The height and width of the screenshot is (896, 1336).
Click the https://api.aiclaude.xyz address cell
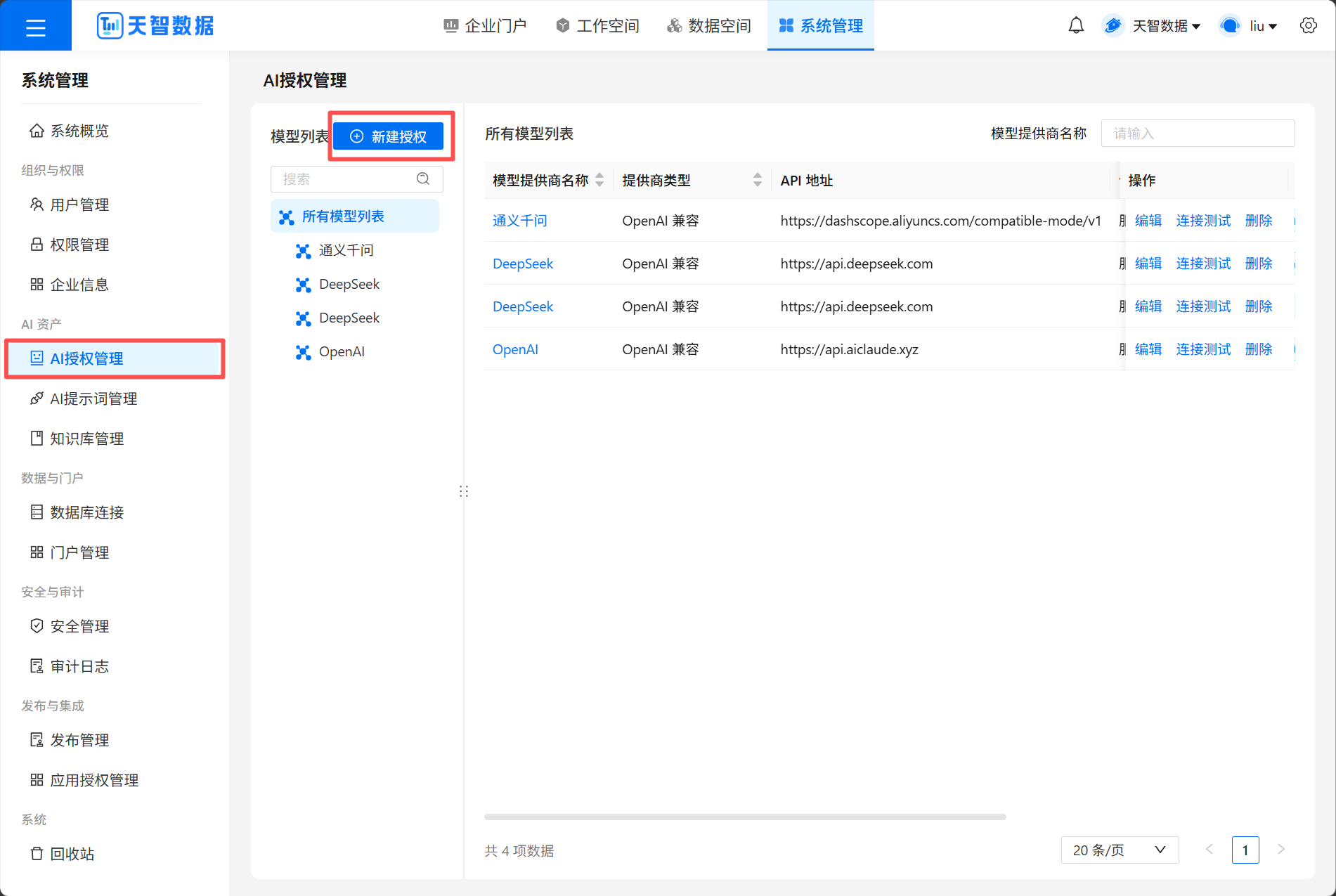click(x=849, y=349)
